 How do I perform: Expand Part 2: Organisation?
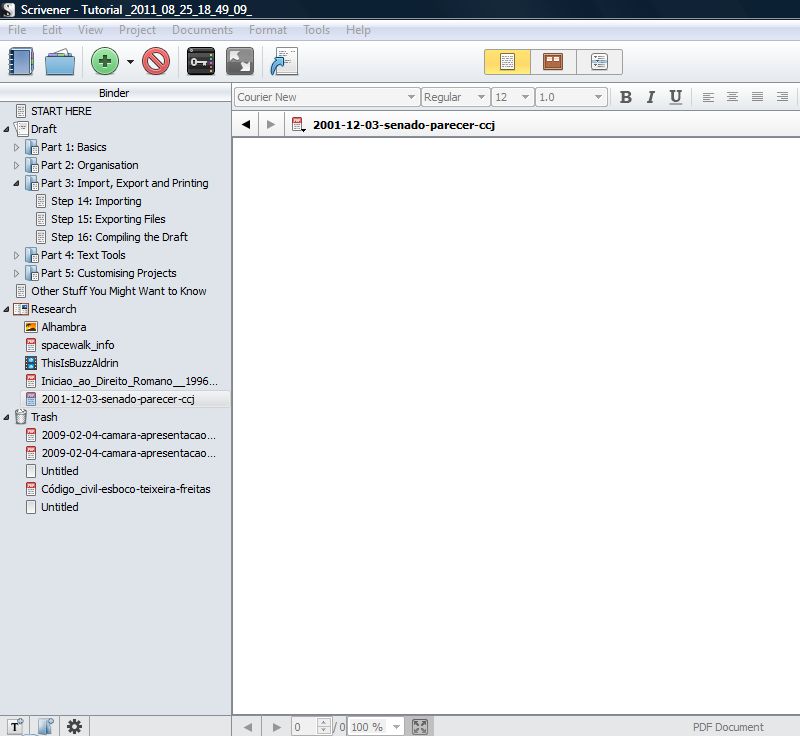coord(16,165)
